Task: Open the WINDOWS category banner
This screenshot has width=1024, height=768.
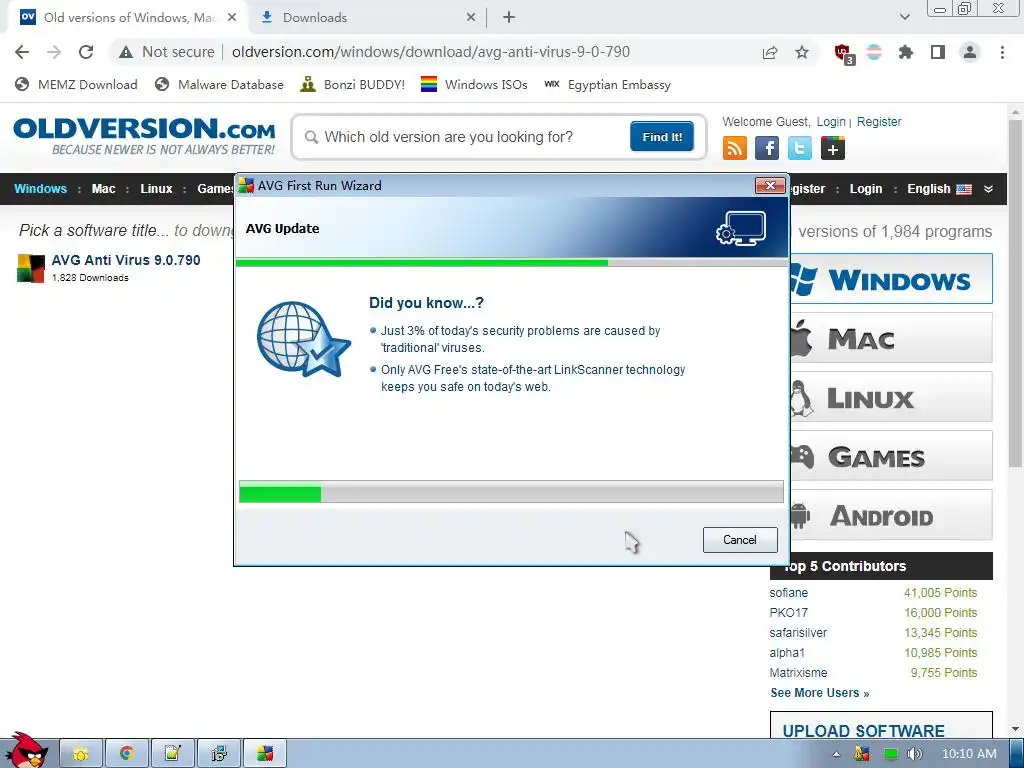Action: (x=891, y=279)
